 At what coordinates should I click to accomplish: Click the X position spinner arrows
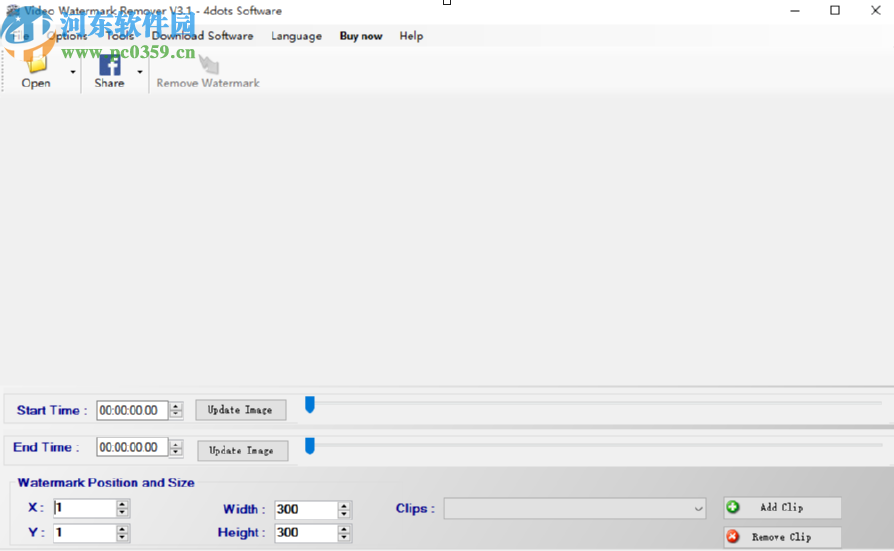[122, 508]
